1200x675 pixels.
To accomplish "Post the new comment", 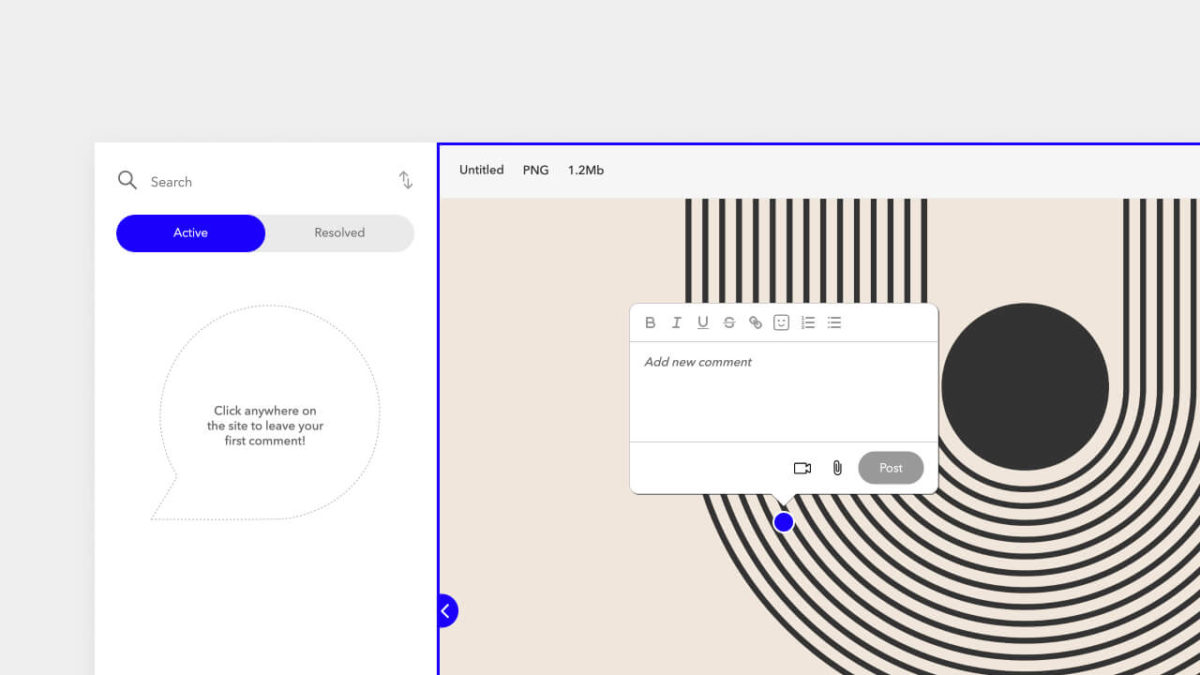I will [890, 467].
